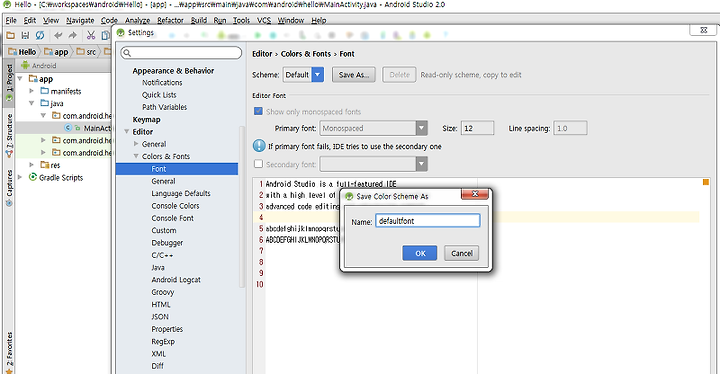Click Cancel in Save Color Scheme dialog
The width and height of the screenshot is (720, 374).
tap(461, 253)
